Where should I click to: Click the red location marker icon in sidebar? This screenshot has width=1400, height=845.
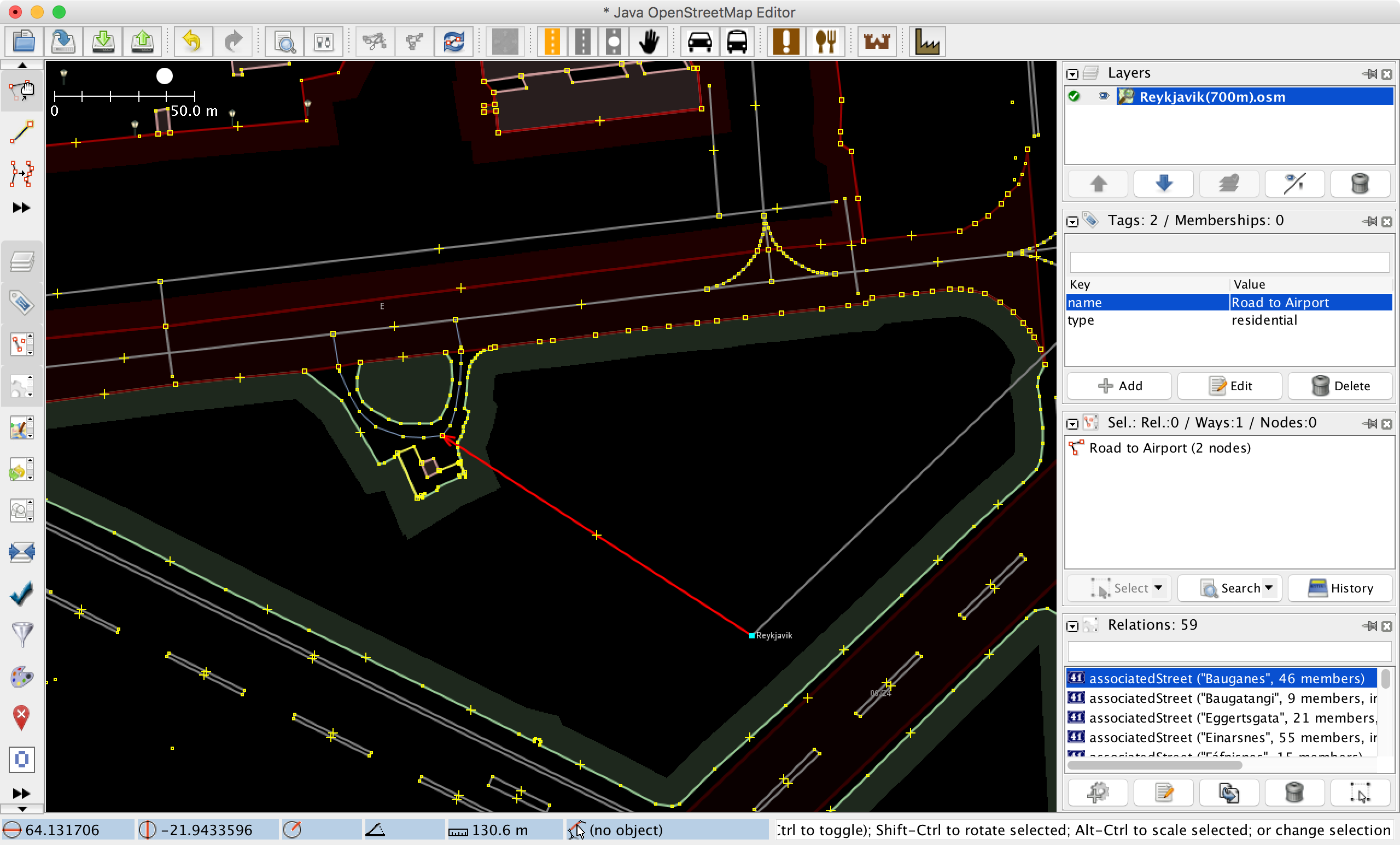[21, 718]
